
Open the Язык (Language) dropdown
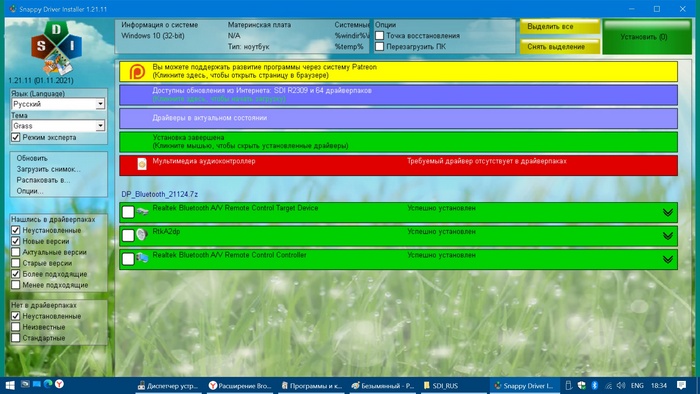coord(58,104)
